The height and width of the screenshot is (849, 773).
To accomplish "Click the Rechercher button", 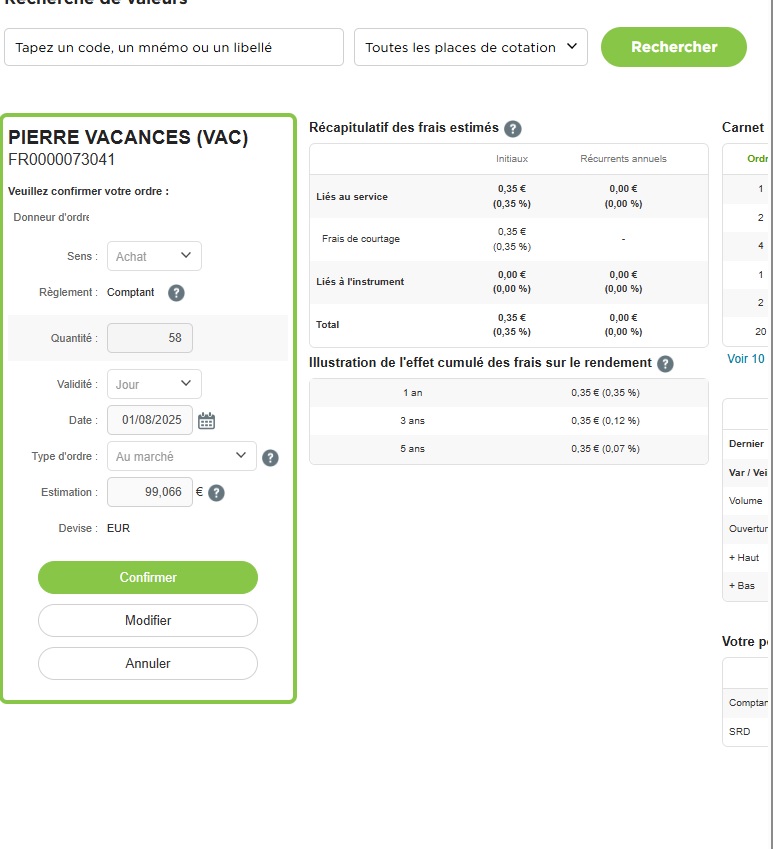I will [674, 47].
